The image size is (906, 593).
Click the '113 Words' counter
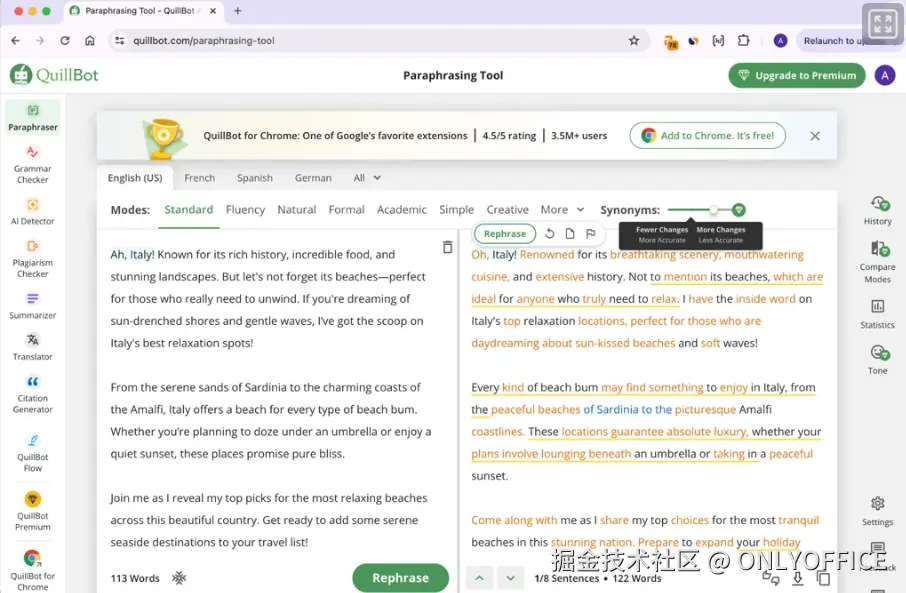pyautogui.click(x=135, y=578)
